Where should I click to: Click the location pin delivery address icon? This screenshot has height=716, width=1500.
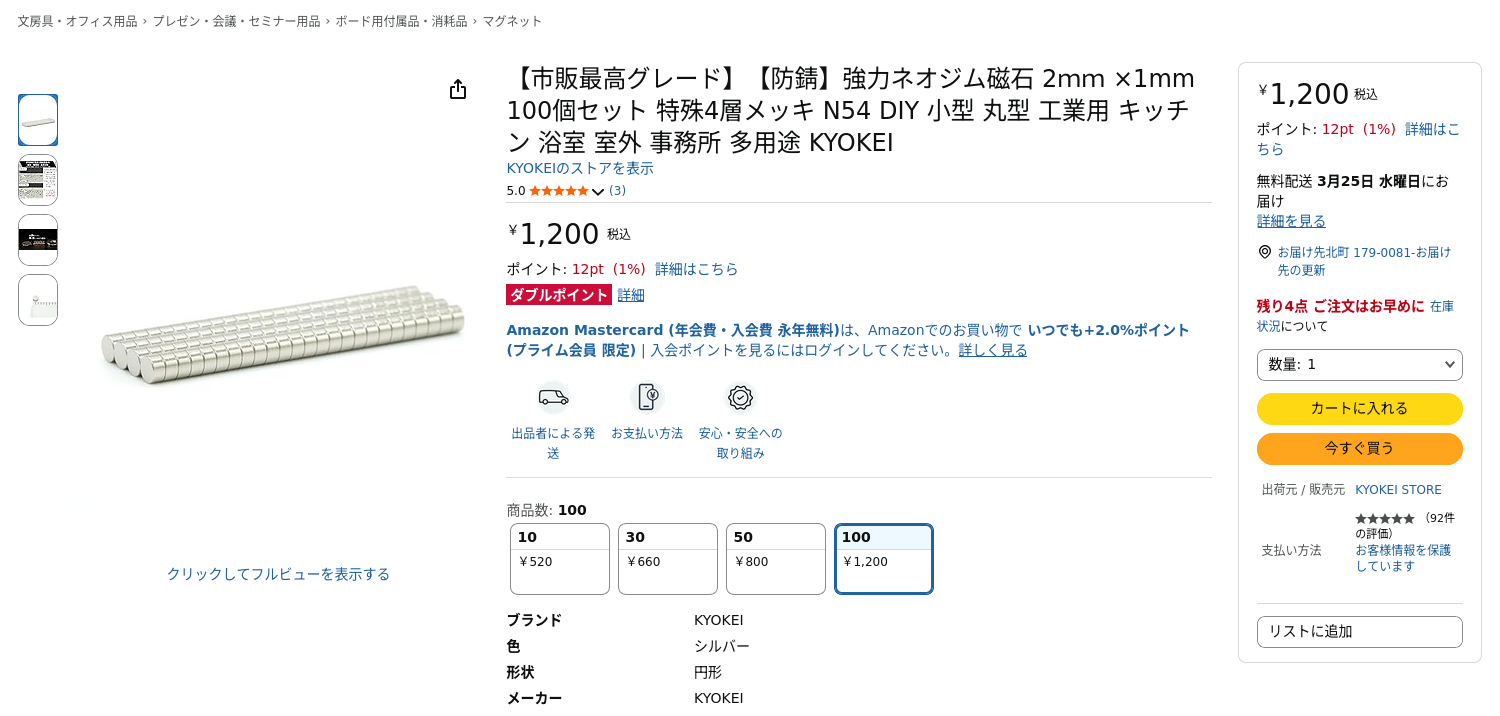pos(1265,252)
